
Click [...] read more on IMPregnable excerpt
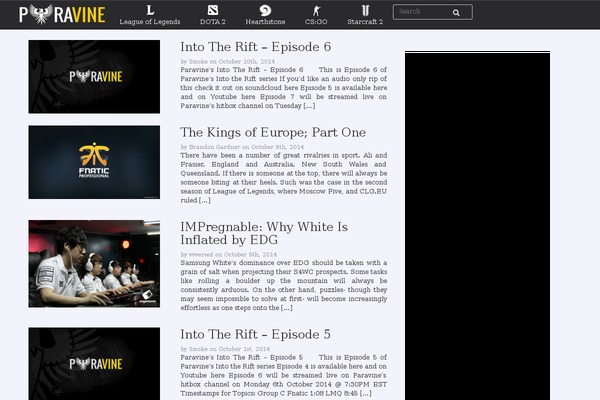tap(286, 308)
